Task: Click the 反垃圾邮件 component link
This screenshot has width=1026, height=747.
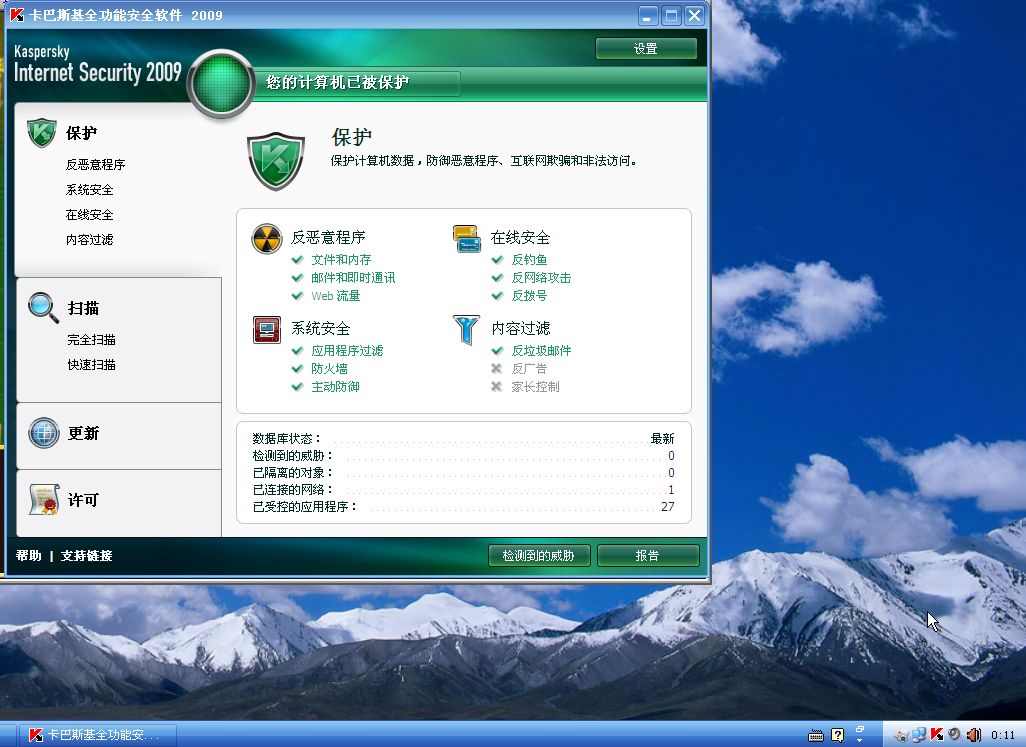Action: (541, 351)
